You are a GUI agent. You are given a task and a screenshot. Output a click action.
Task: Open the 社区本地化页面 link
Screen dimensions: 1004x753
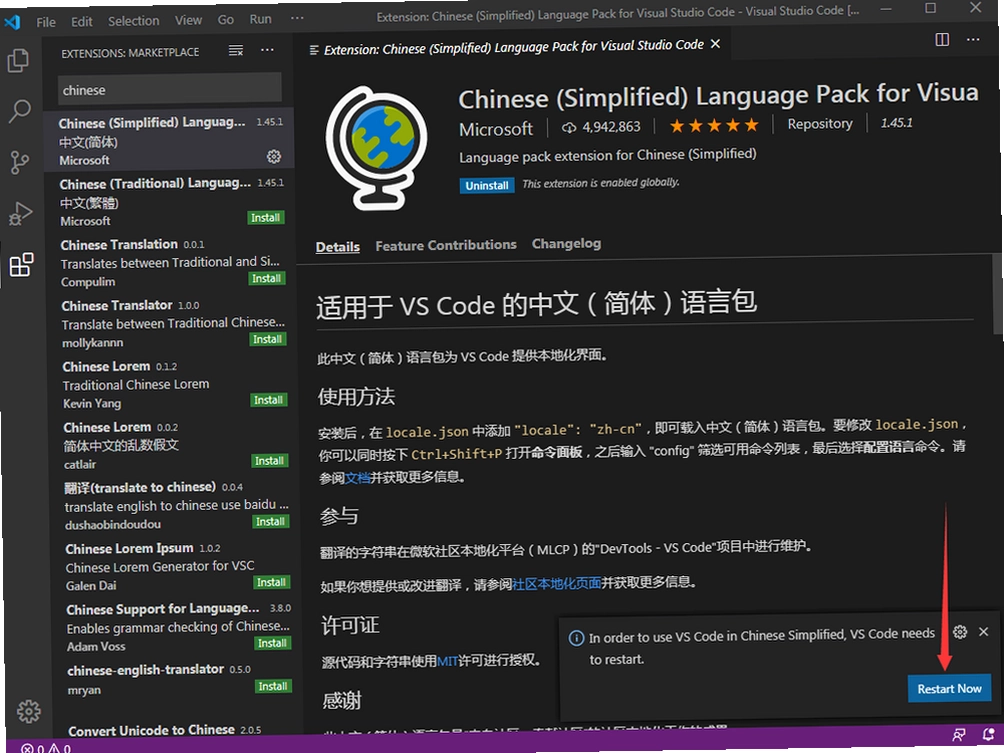[x=556, y=583]
